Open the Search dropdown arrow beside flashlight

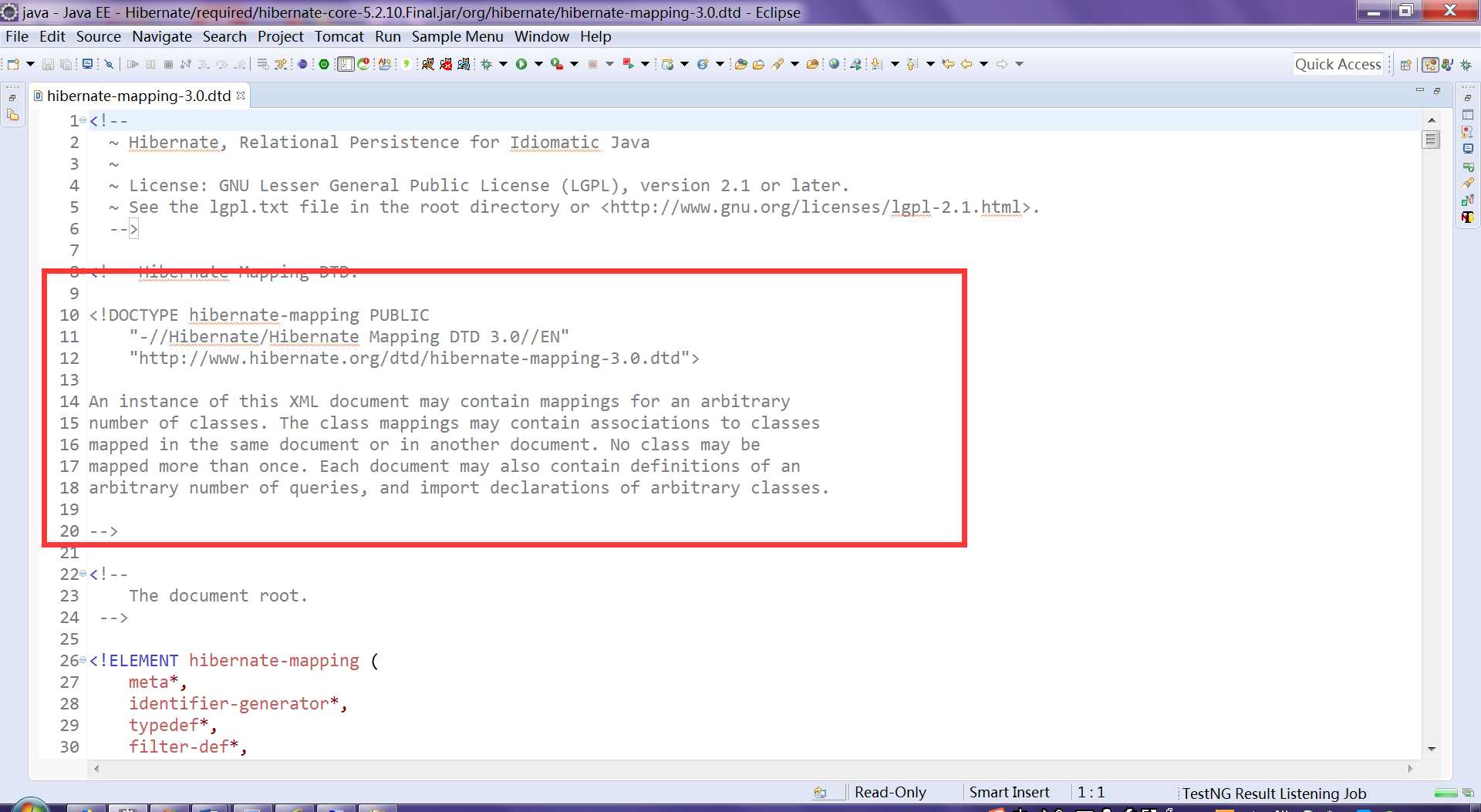794,64
